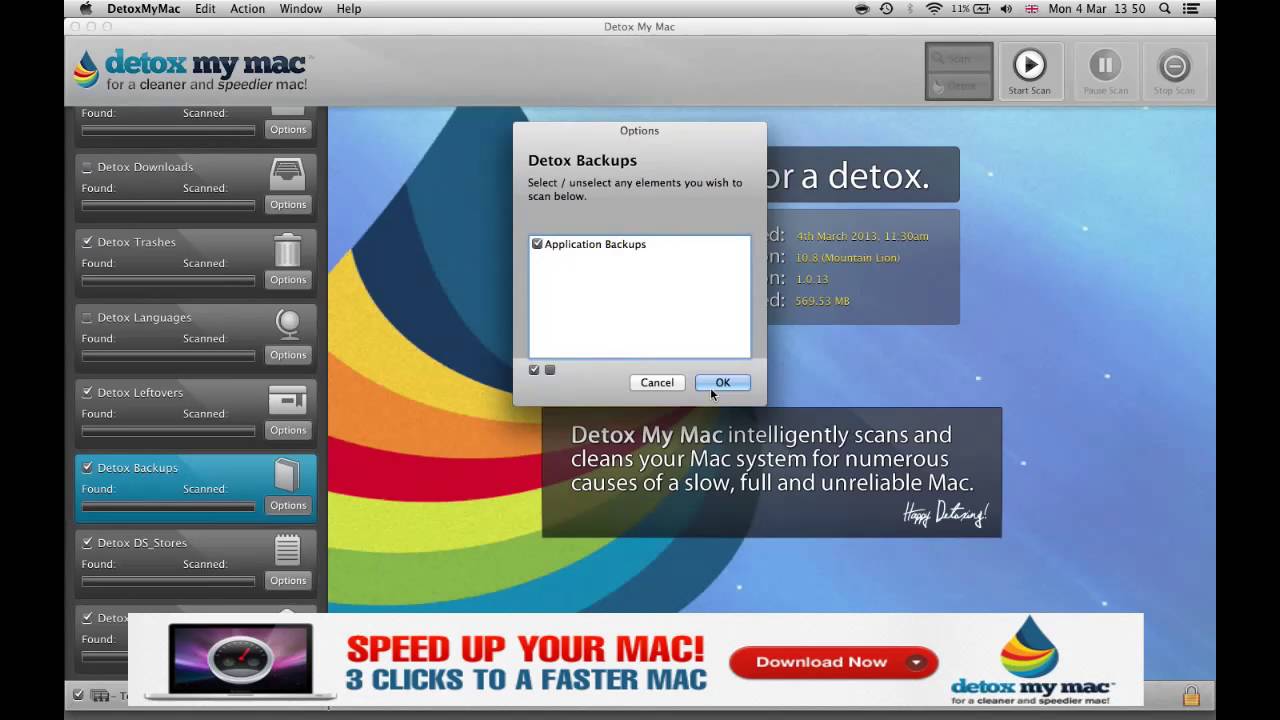Click the Bluetooth icon in menu bar
This screenshot has height=720, width=1280.
tap(911, 9)
